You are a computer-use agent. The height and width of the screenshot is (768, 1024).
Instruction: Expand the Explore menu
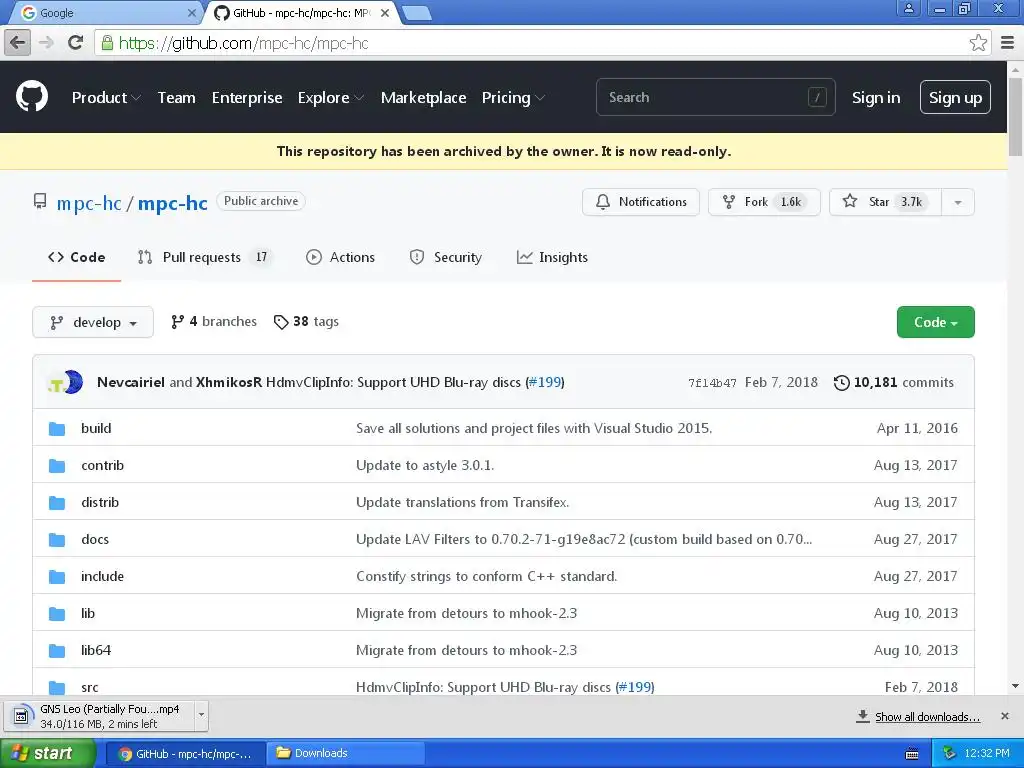[x=330, y=97]
